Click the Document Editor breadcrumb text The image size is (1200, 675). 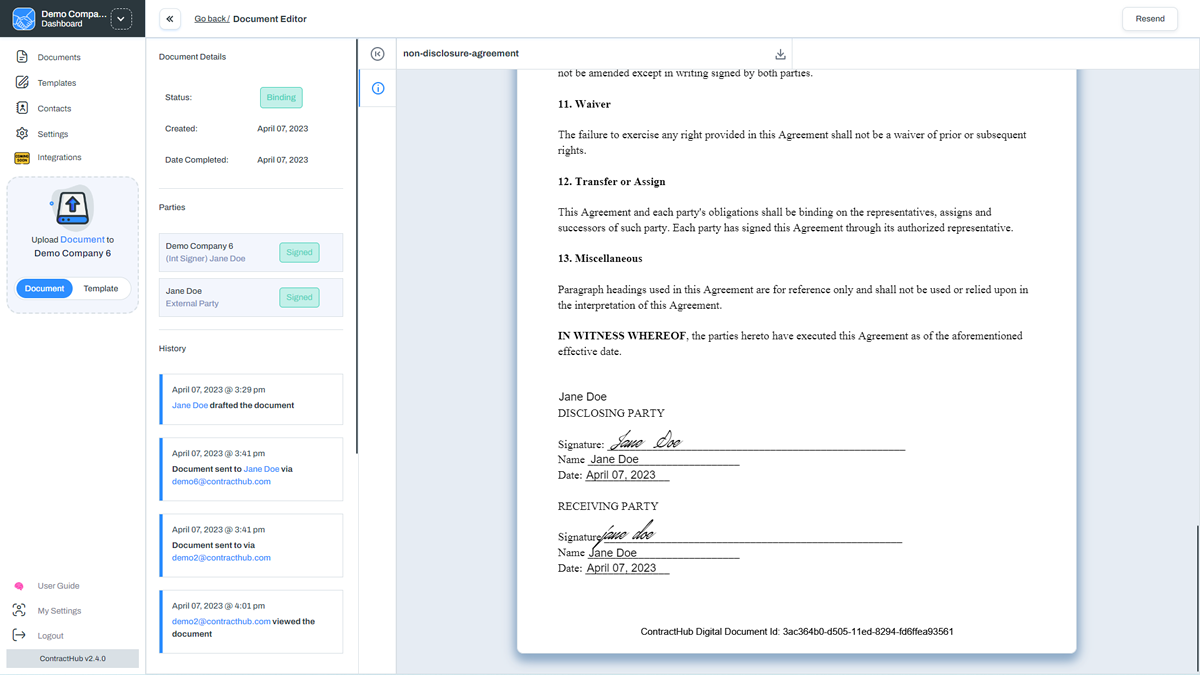[271, 19]
